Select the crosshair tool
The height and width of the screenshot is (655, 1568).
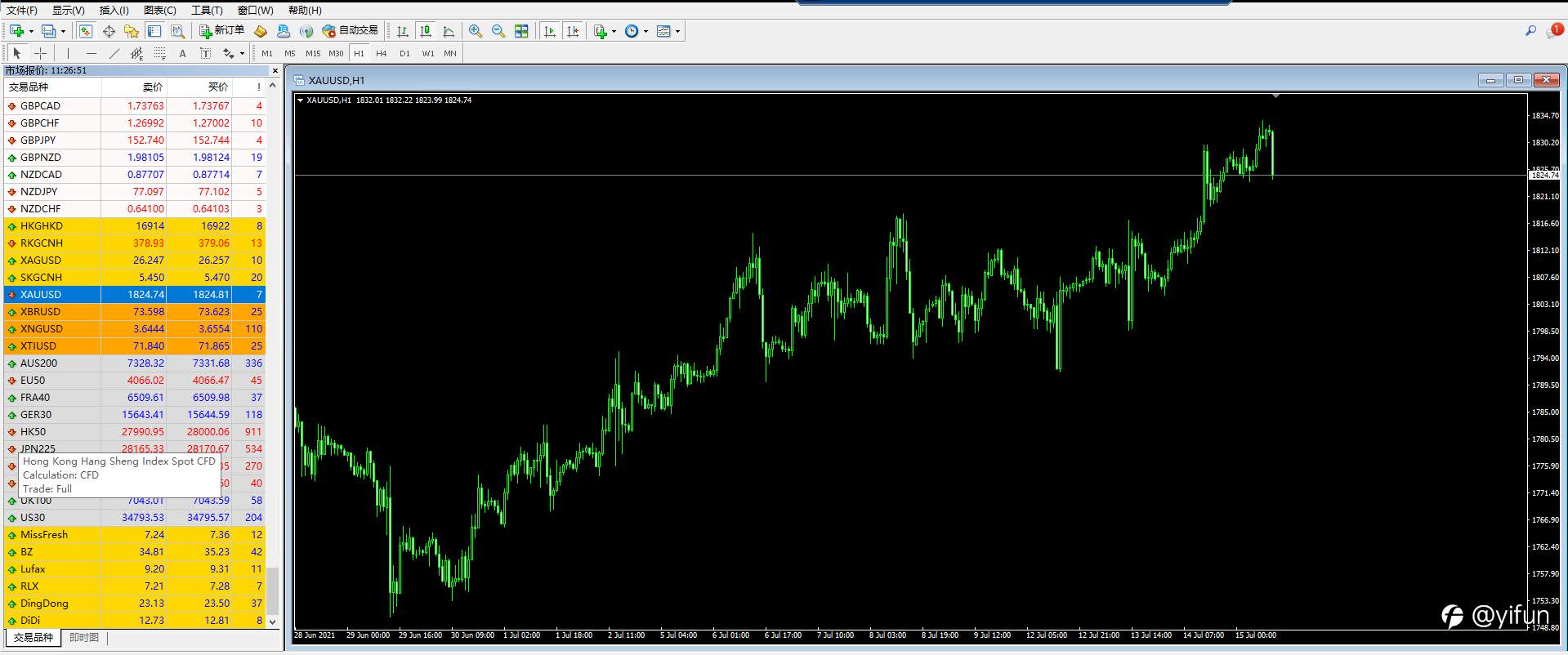(40, 53)
